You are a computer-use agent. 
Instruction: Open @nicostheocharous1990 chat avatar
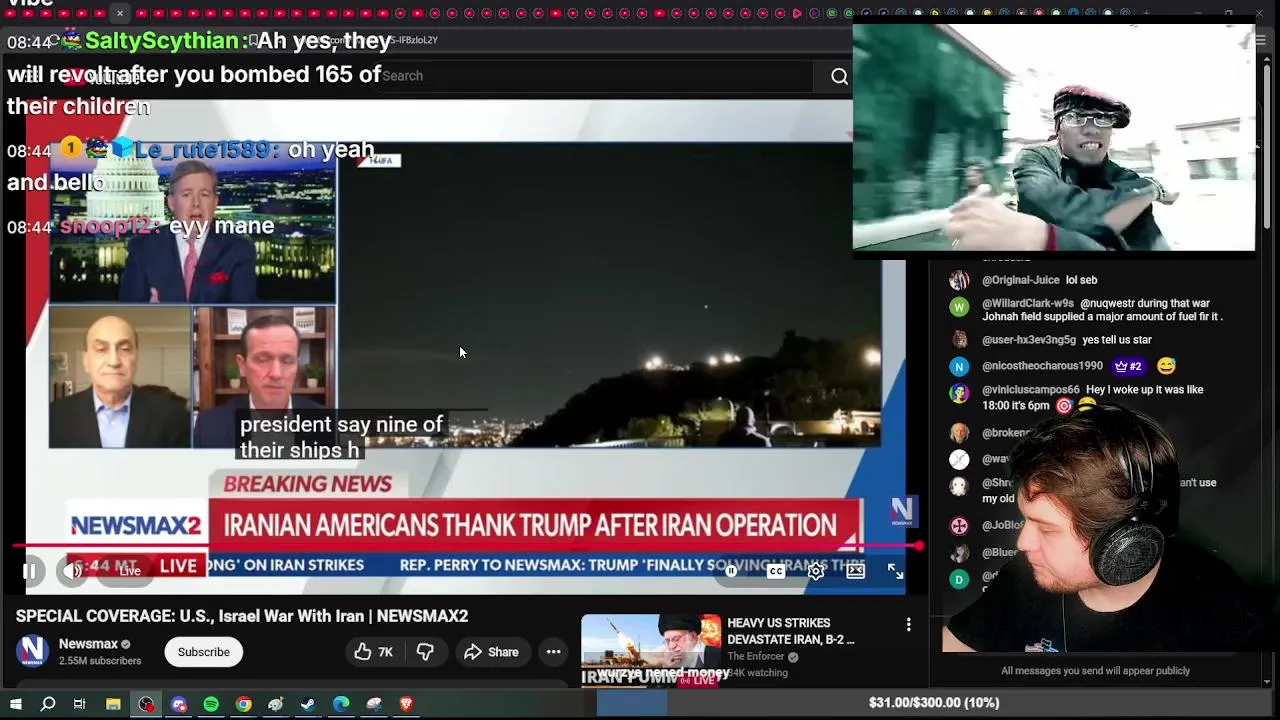click(959, 366)
